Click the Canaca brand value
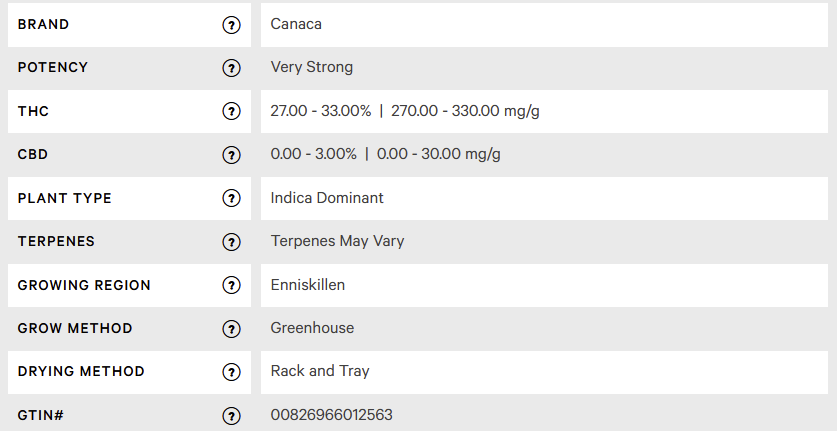Viewport: 837px width, 431px height. coord(296,24)
